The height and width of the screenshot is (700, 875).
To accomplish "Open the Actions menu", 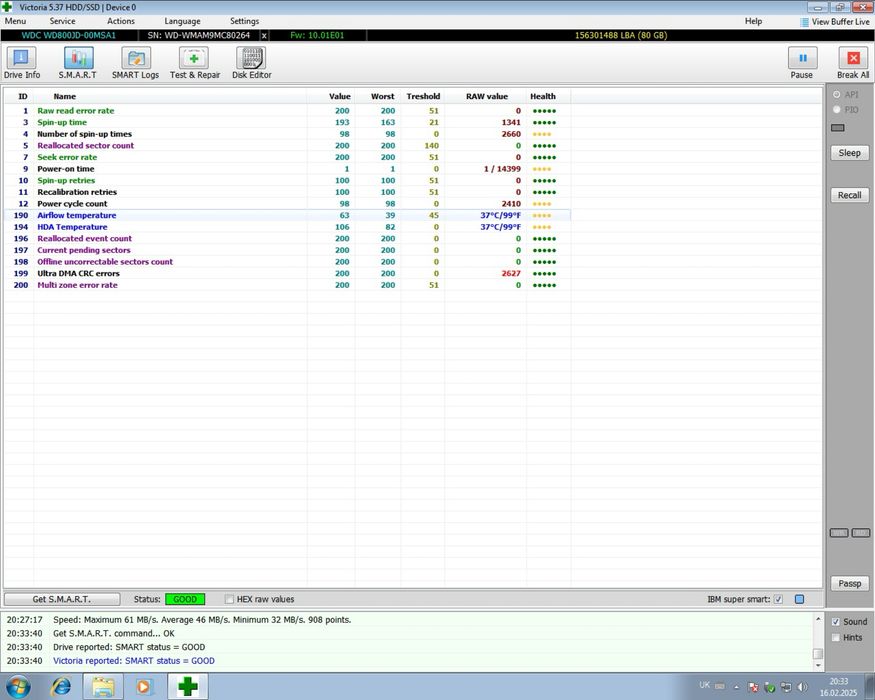I will (x=121, y=21).
